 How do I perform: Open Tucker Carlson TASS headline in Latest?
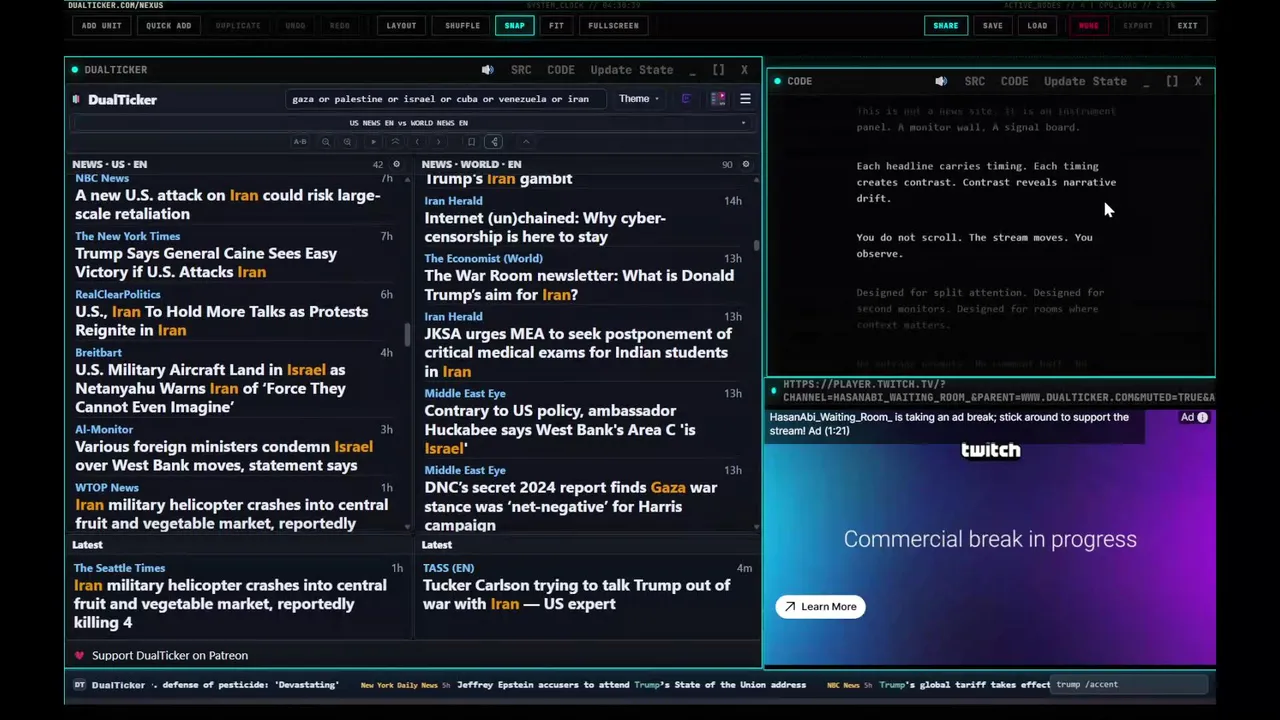pyautogui.click(x=577, y=595)
